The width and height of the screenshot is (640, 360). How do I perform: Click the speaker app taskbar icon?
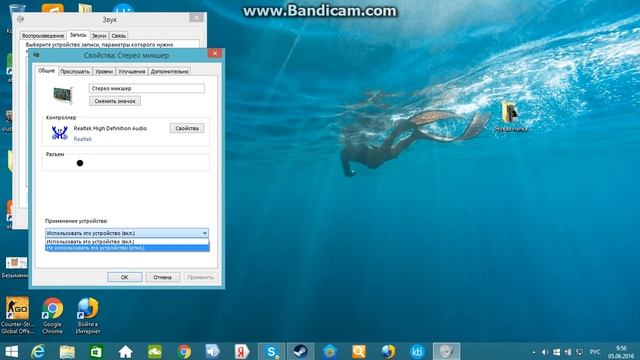tap(213, 352)
